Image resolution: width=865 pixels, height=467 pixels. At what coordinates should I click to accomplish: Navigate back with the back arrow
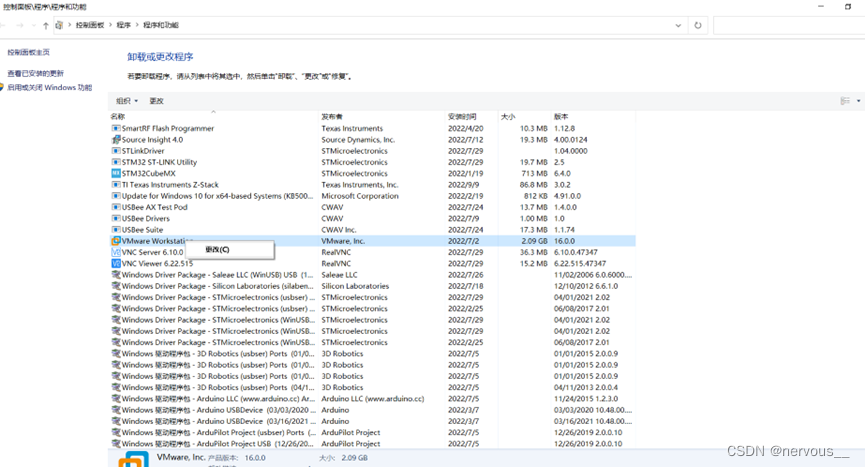[x=3, y=25]
